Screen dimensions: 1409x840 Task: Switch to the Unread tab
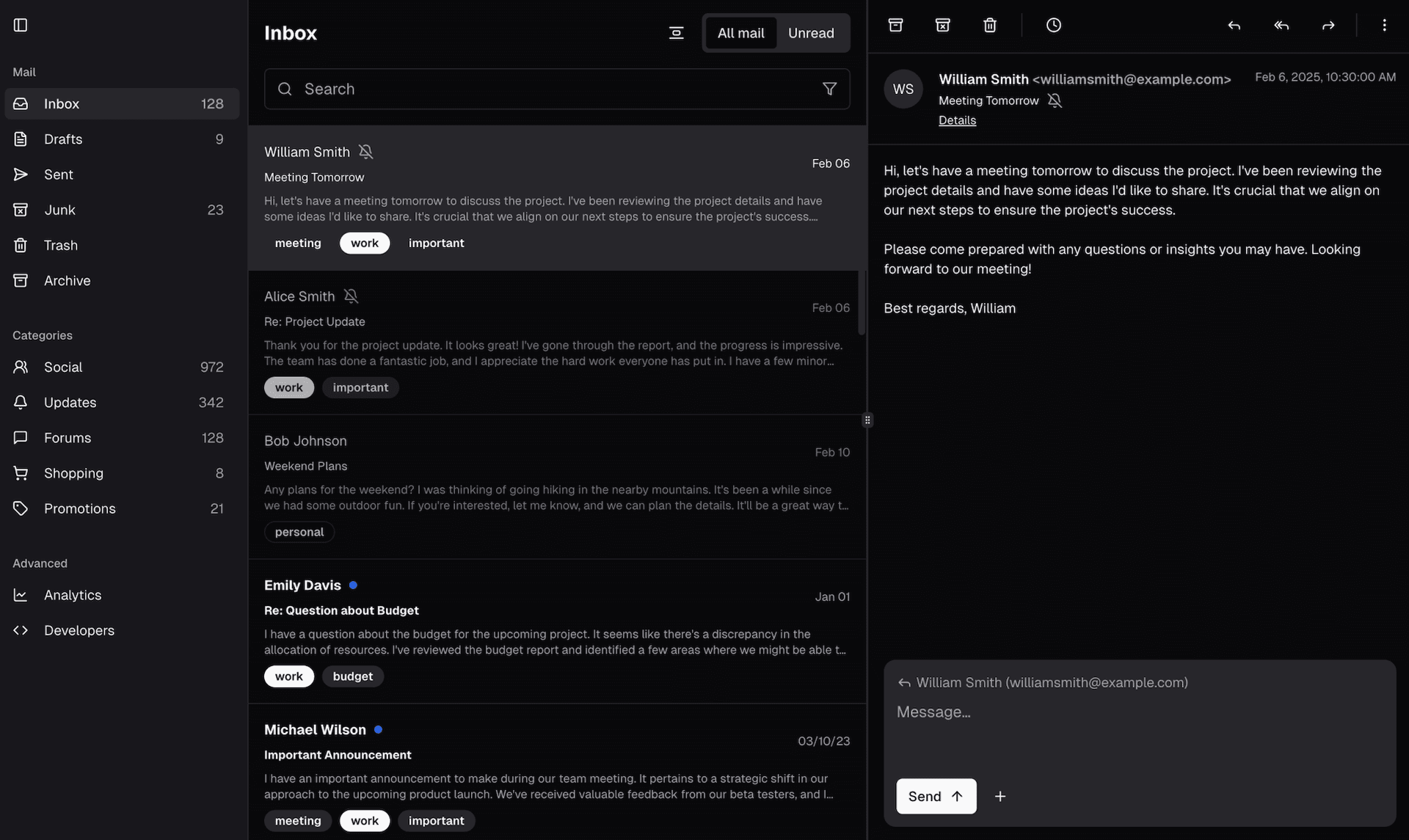tap(810, 33)
